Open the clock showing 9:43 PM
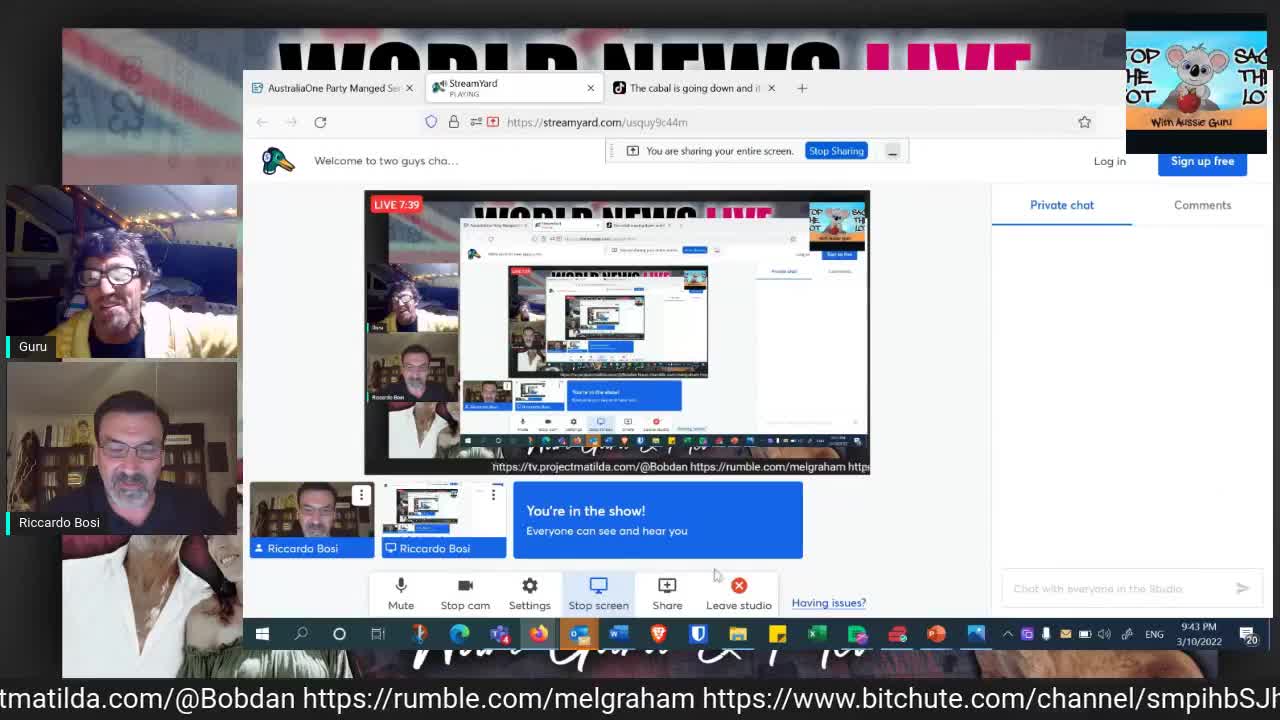The image size is (1280, 720). [x=1199, y=634]
